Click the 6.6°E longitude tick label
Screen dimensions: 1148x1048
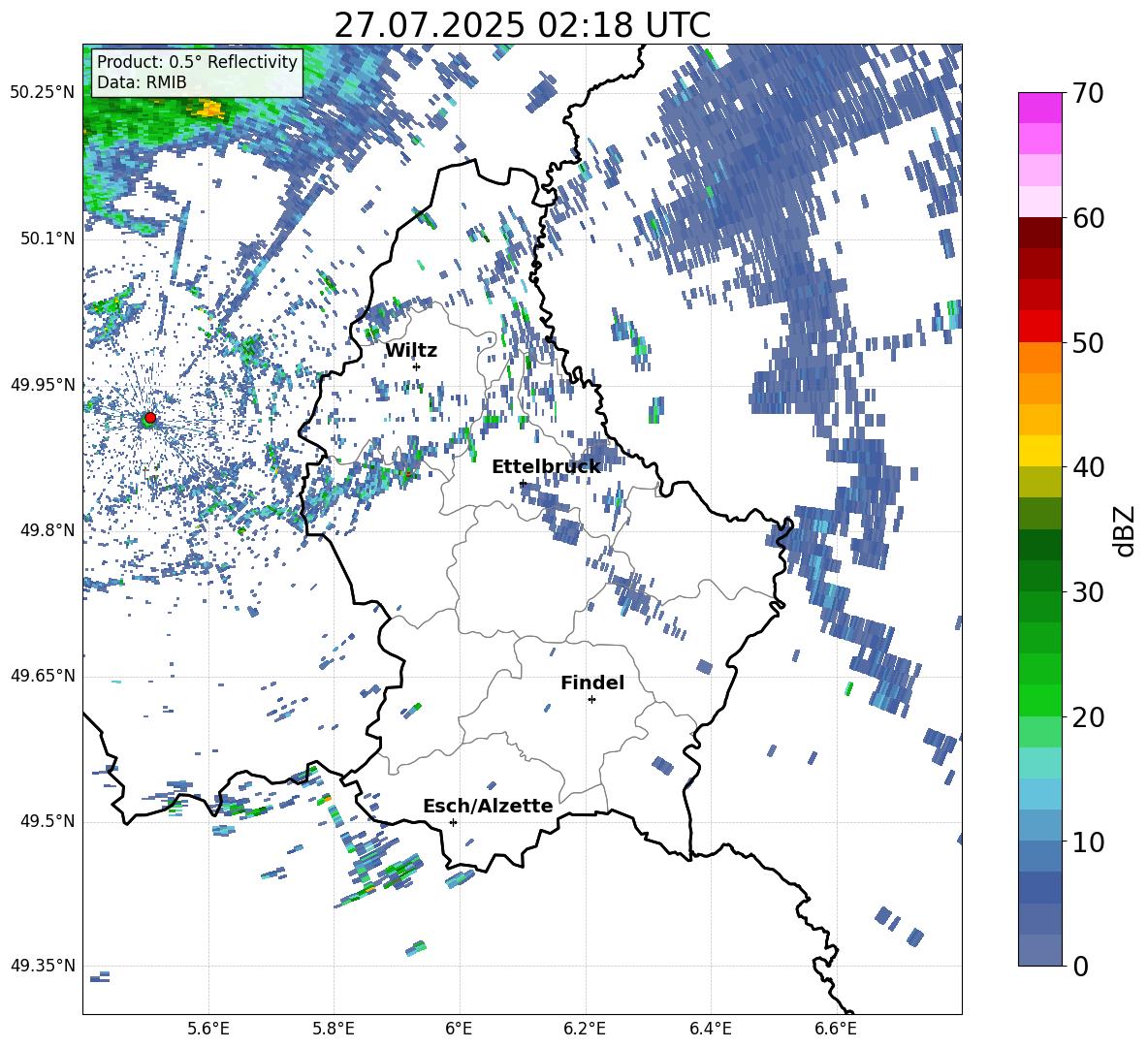tap(836, 1029)
